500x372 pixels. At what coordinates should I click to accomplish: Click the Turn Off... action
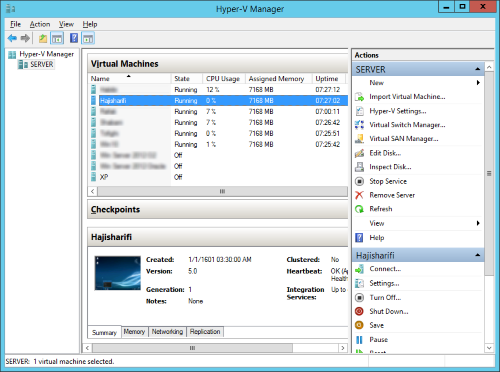pos(385,297)
